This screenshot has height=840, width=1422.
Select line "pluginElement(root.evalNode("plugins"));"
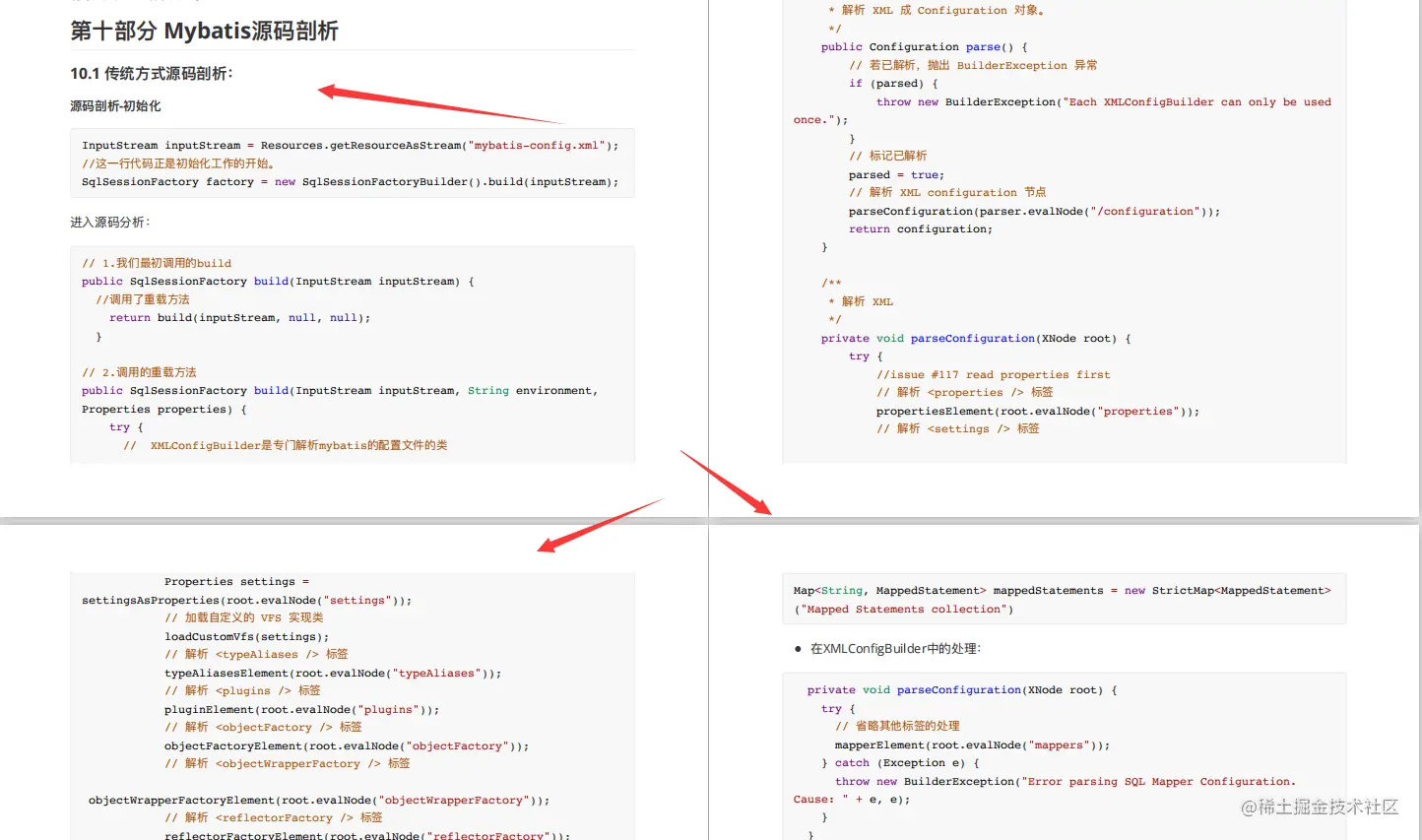pyautogui.click(x=302, y=710)
